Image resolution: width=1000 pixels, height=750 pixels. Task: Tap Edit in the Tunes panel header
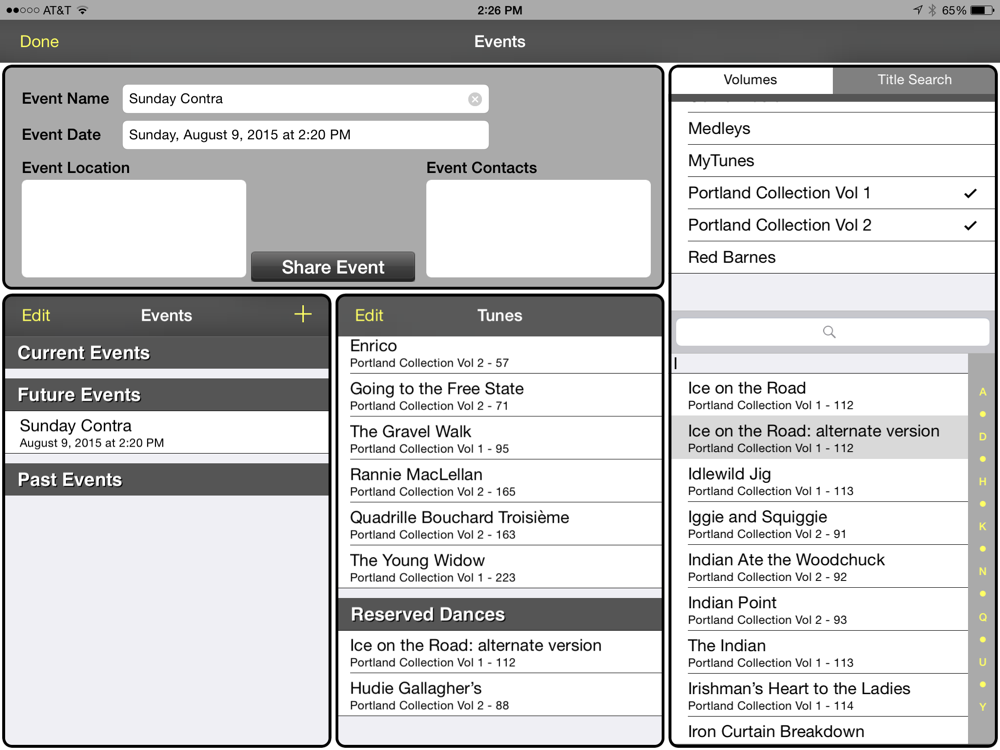click(369, 315)
